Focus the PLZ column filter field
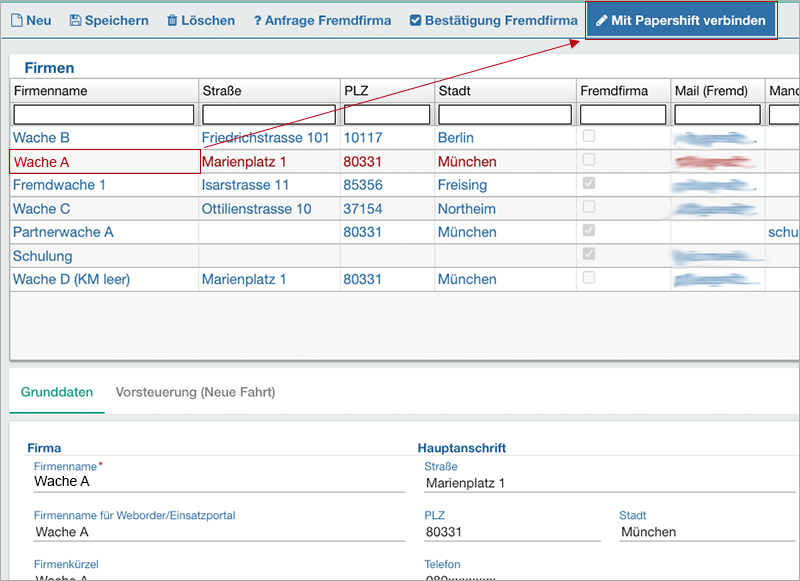Viewport: 800px width, 581px height. pos(387,114)
